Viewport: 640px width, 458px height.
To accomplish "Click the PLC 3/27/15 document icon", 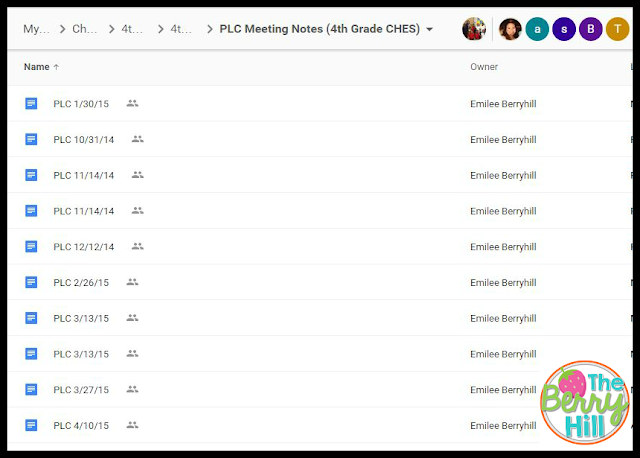I will 31,389.
